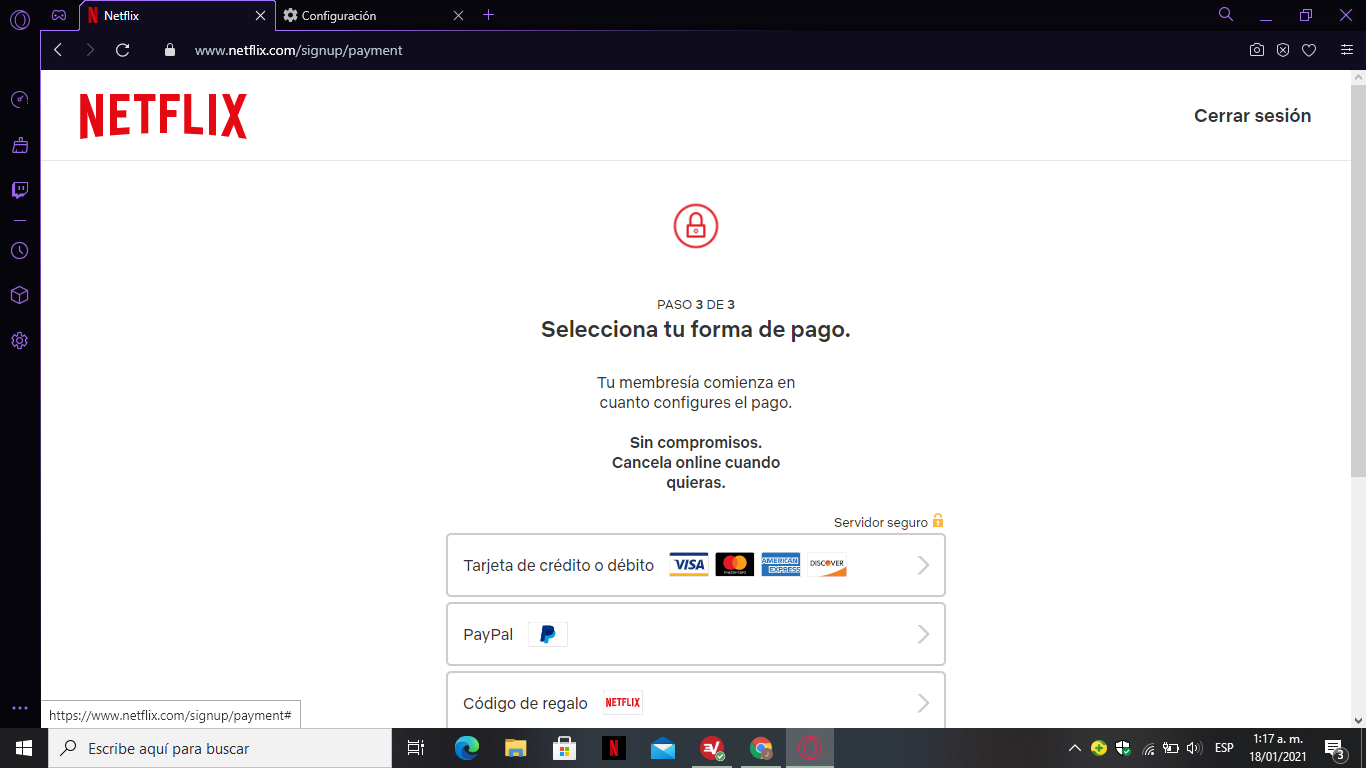Bookmark page with the heart icon
The height and width of the screenshot is (768, 1366).
1309,50
